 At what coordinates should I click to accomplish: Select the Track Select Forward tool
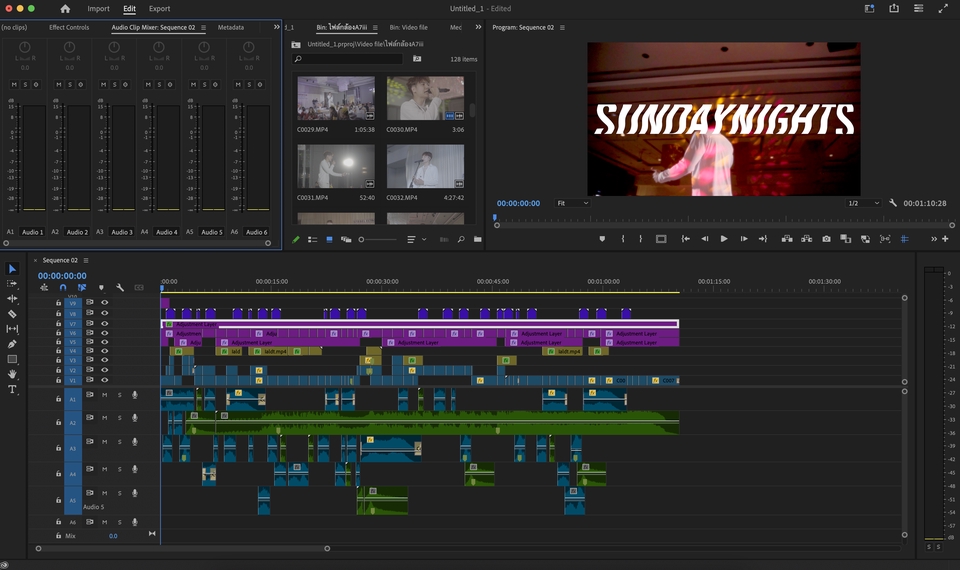(x=12, y=284)
